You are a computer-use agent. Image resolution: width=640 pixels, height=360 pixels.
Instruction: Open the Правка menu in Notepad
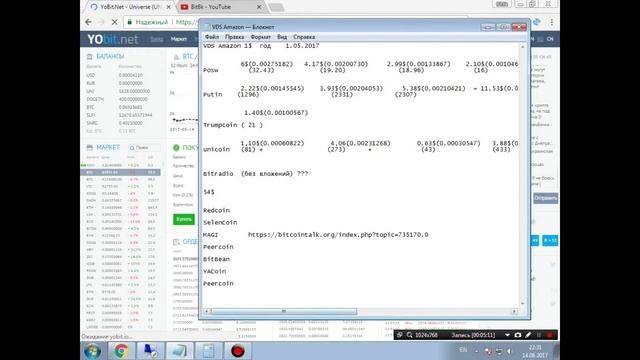point(235,37)
